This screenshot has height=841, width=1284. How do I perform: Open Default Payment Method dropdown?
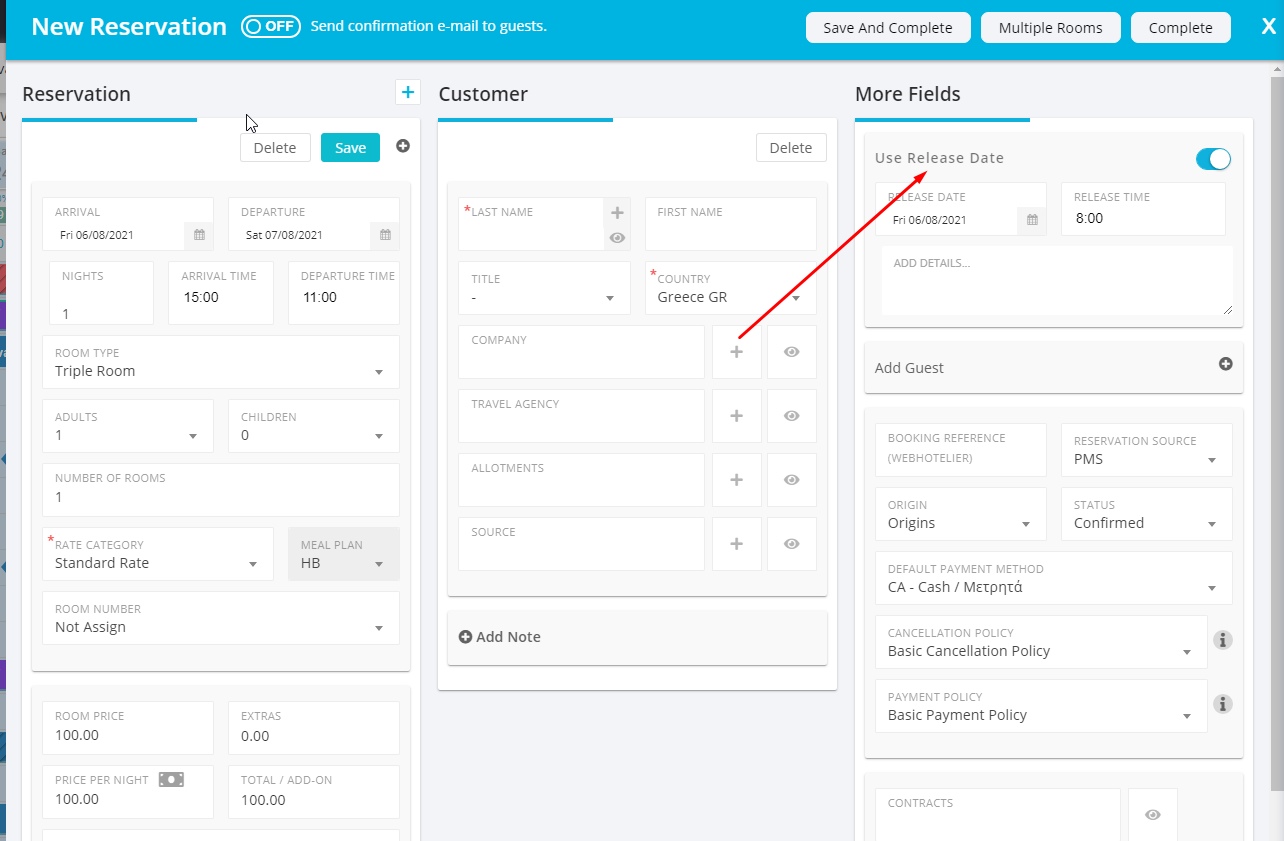click(x=1054, y=578)
